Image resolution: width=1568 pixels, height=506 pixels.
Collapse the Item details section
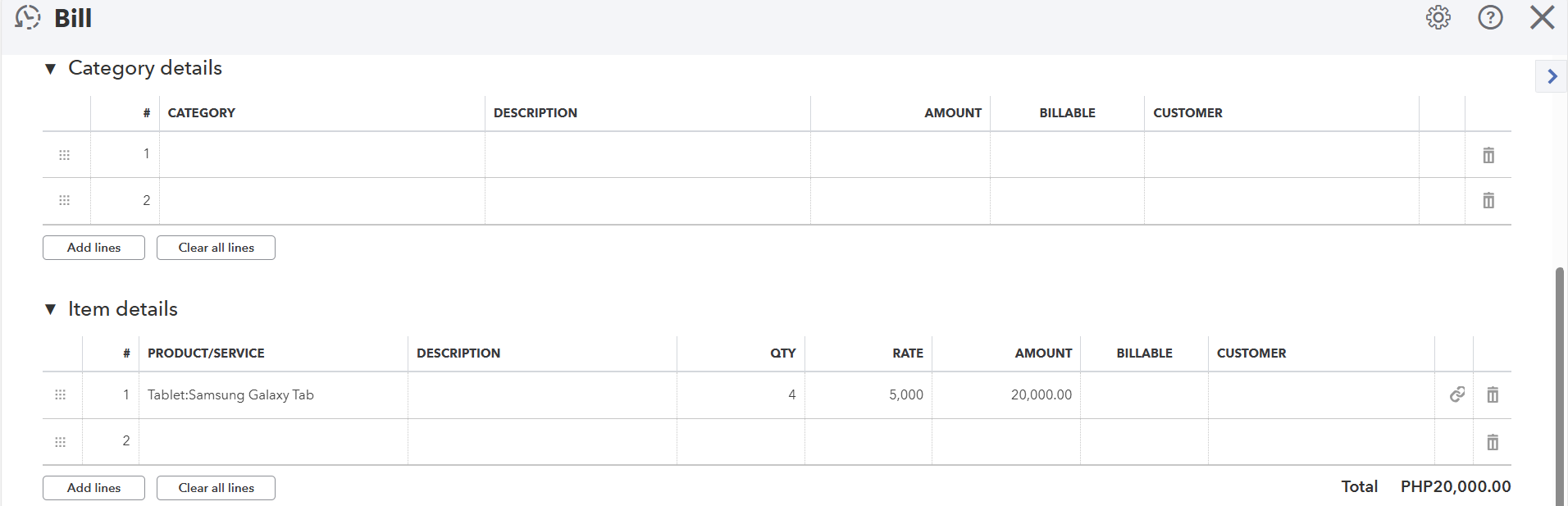(51, 309)
